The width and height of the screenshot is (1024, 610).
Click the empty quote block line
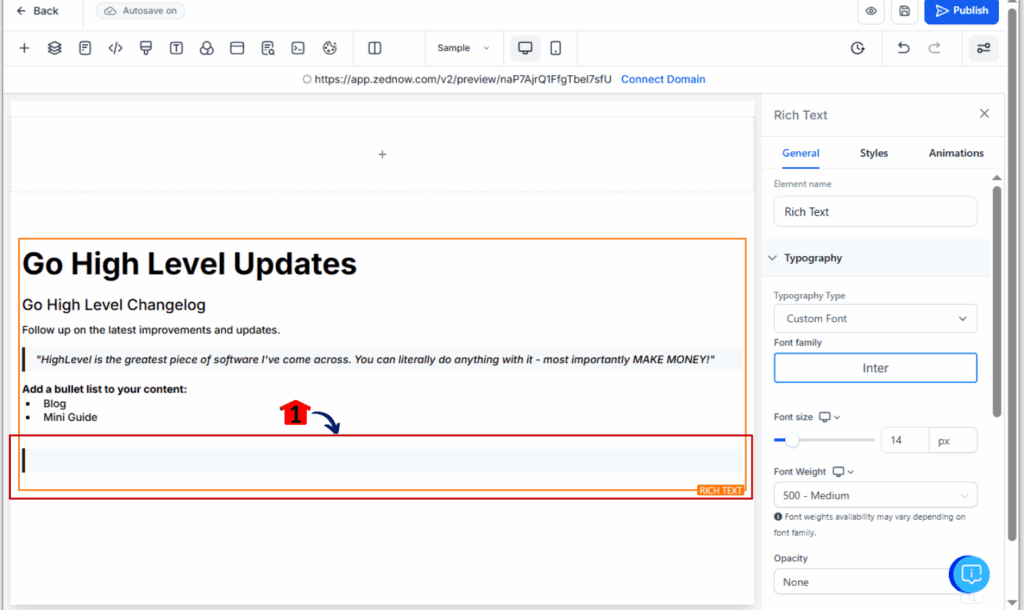pyautogui.click(x=382, y=460)
